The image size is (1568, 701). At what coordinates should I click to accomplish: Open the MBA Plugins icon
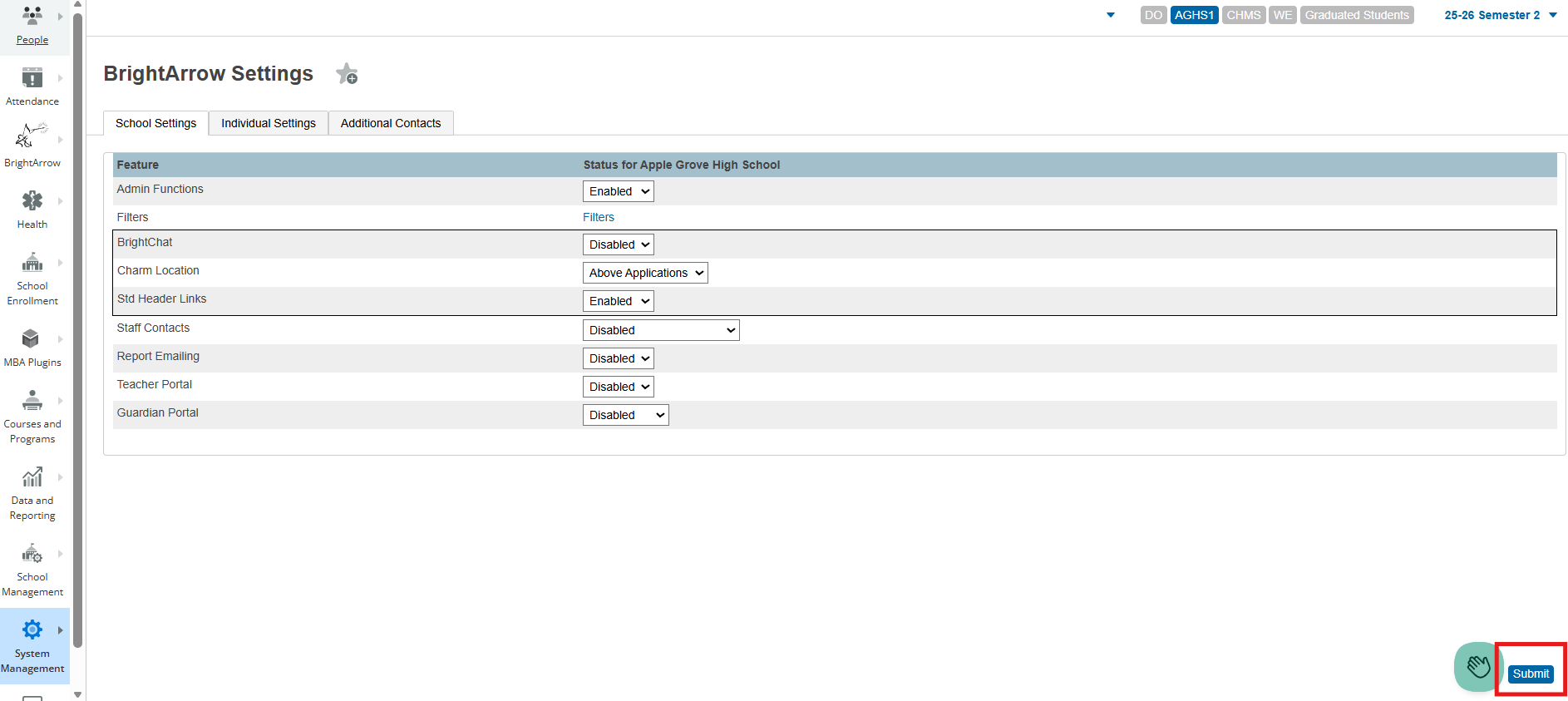(31, 338)
